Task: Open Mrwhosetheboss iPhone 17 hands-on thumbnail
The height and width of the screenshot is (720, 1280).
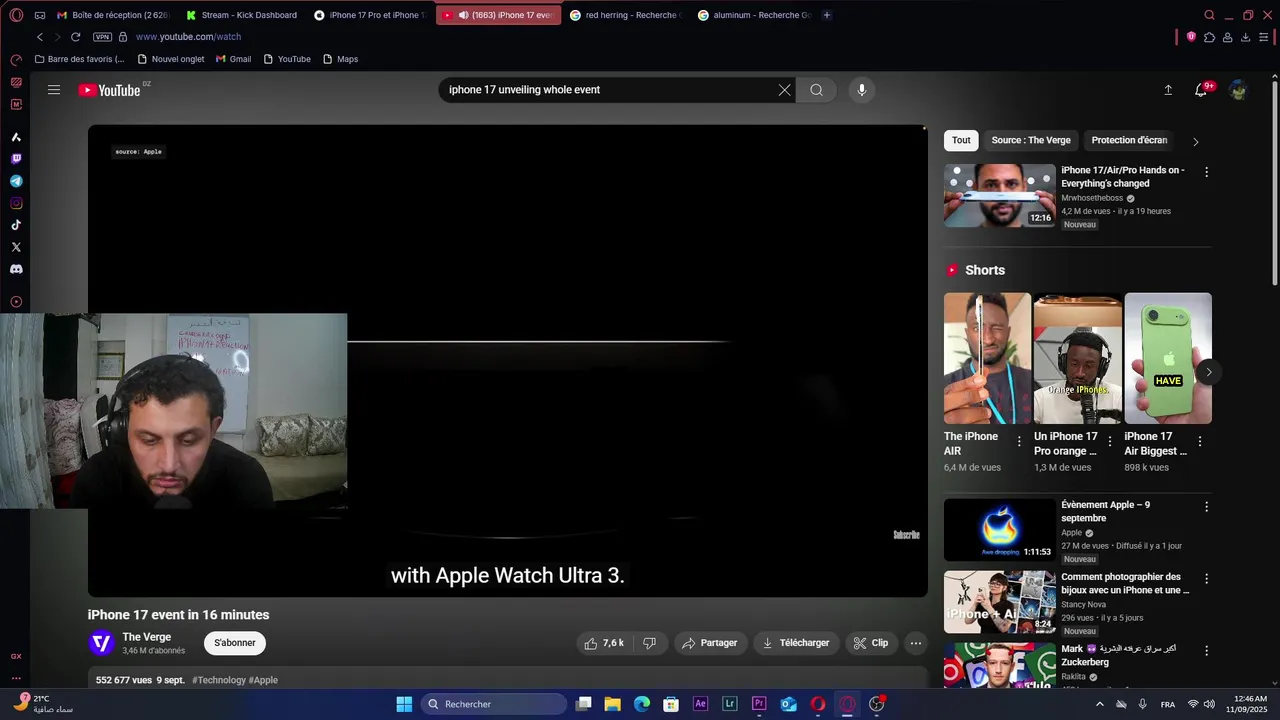Action: point(1000,196)
